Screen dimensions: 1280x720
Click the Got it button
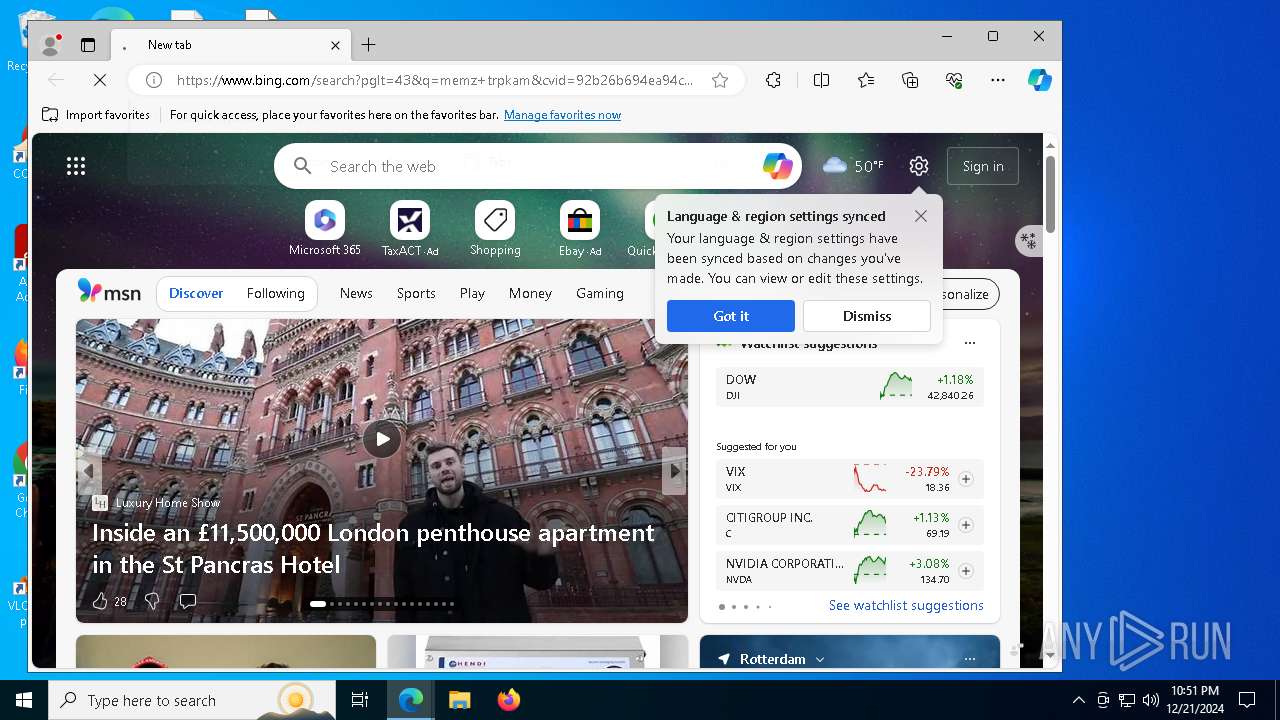[731, 316]
